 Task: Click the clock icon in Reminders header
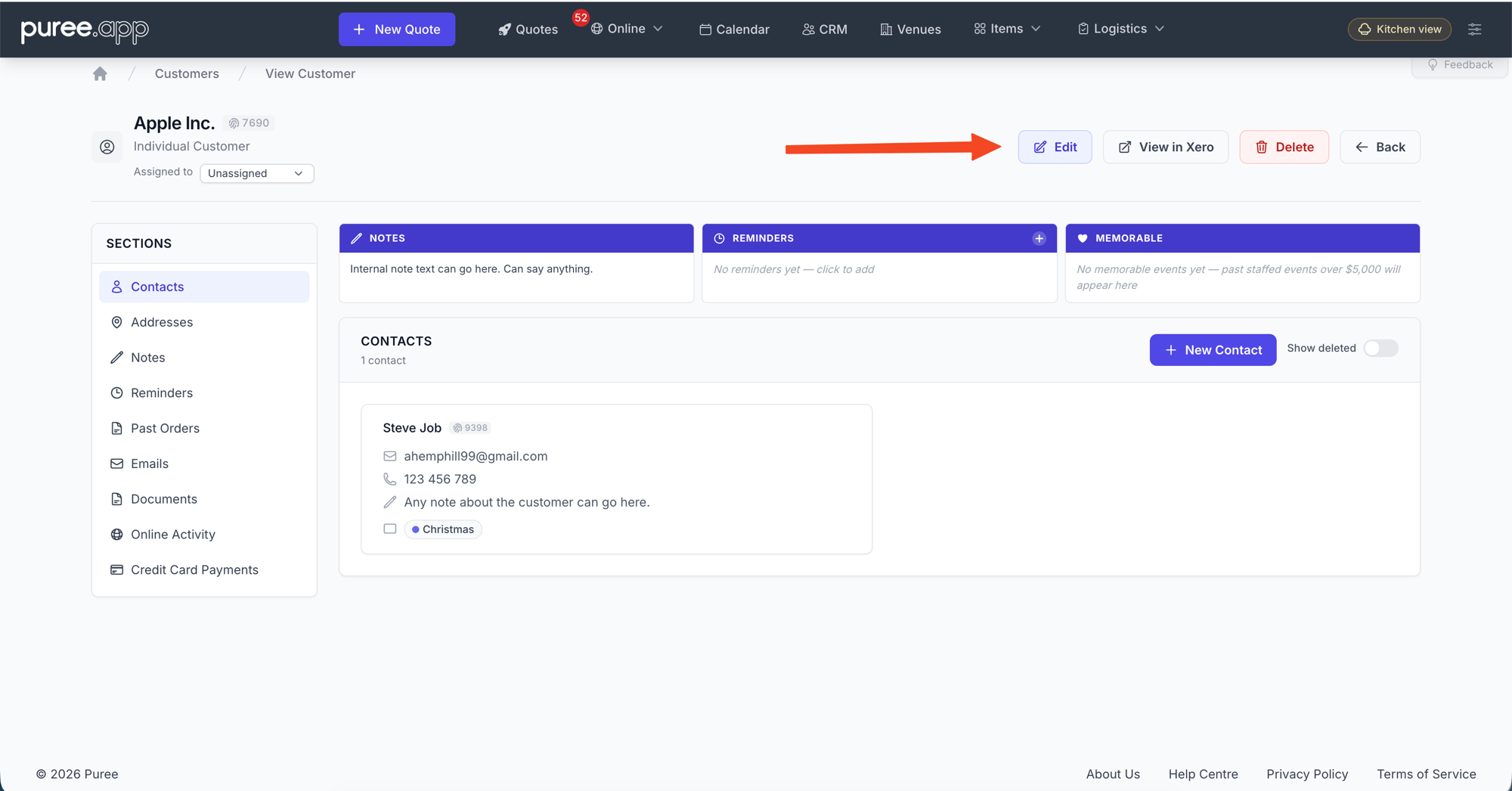719,238
